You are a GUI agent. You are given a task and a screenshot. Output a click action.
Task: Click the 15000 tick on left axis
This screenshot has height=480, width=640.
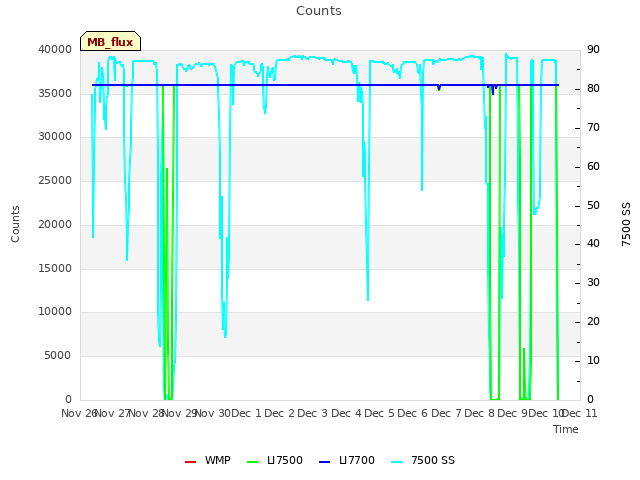pos(55,269)
